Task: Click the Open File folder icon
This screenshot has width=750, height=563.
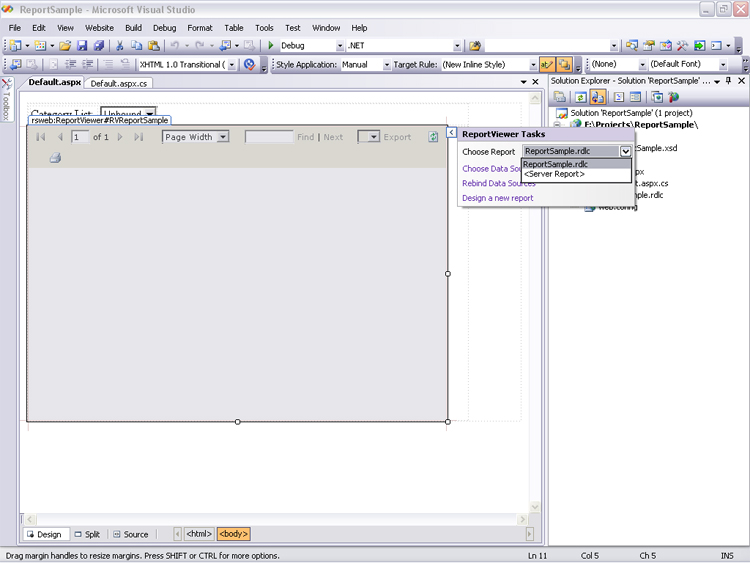Action: point(65,45)
